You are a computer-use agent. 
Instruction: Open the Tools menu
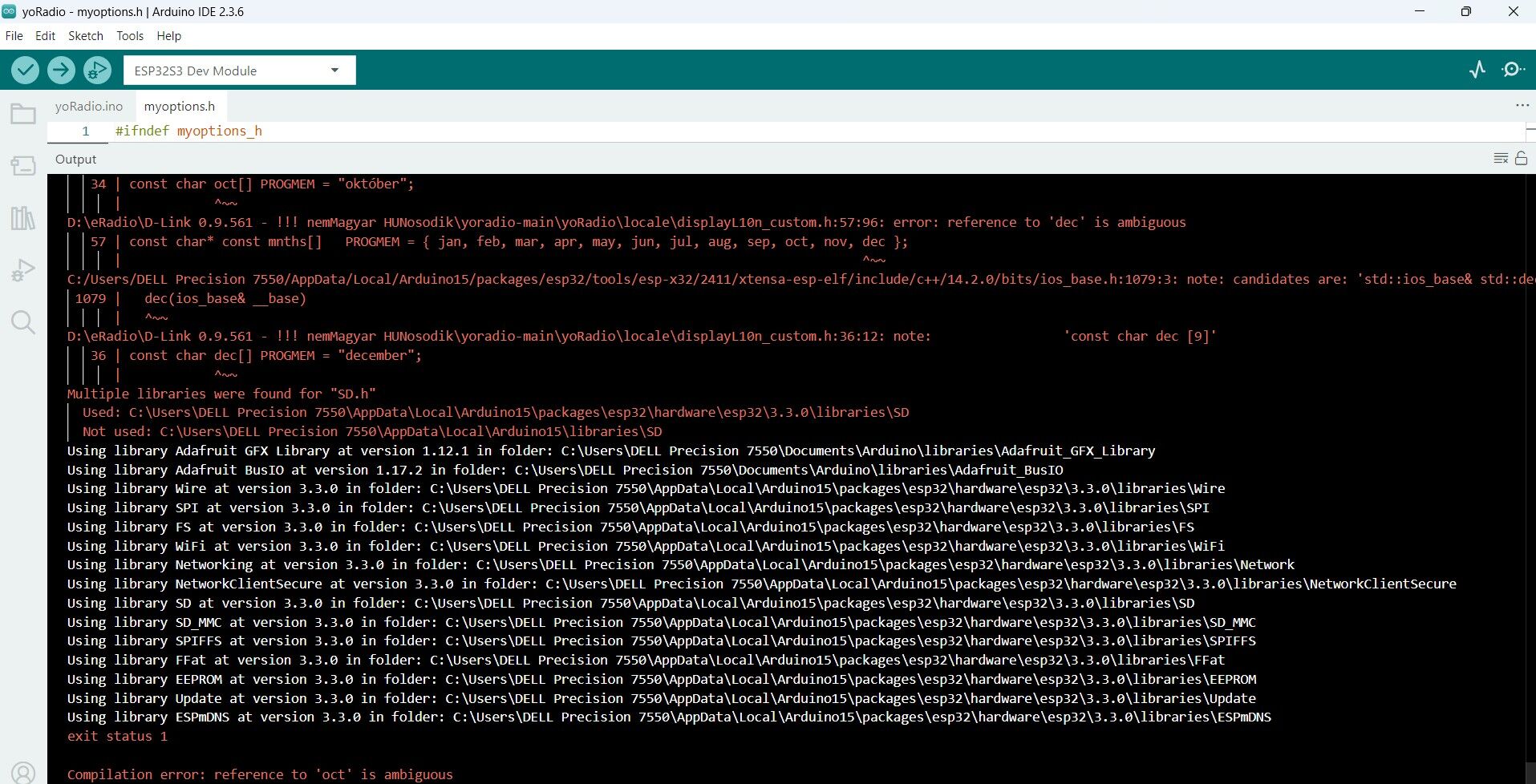[130, 36]
